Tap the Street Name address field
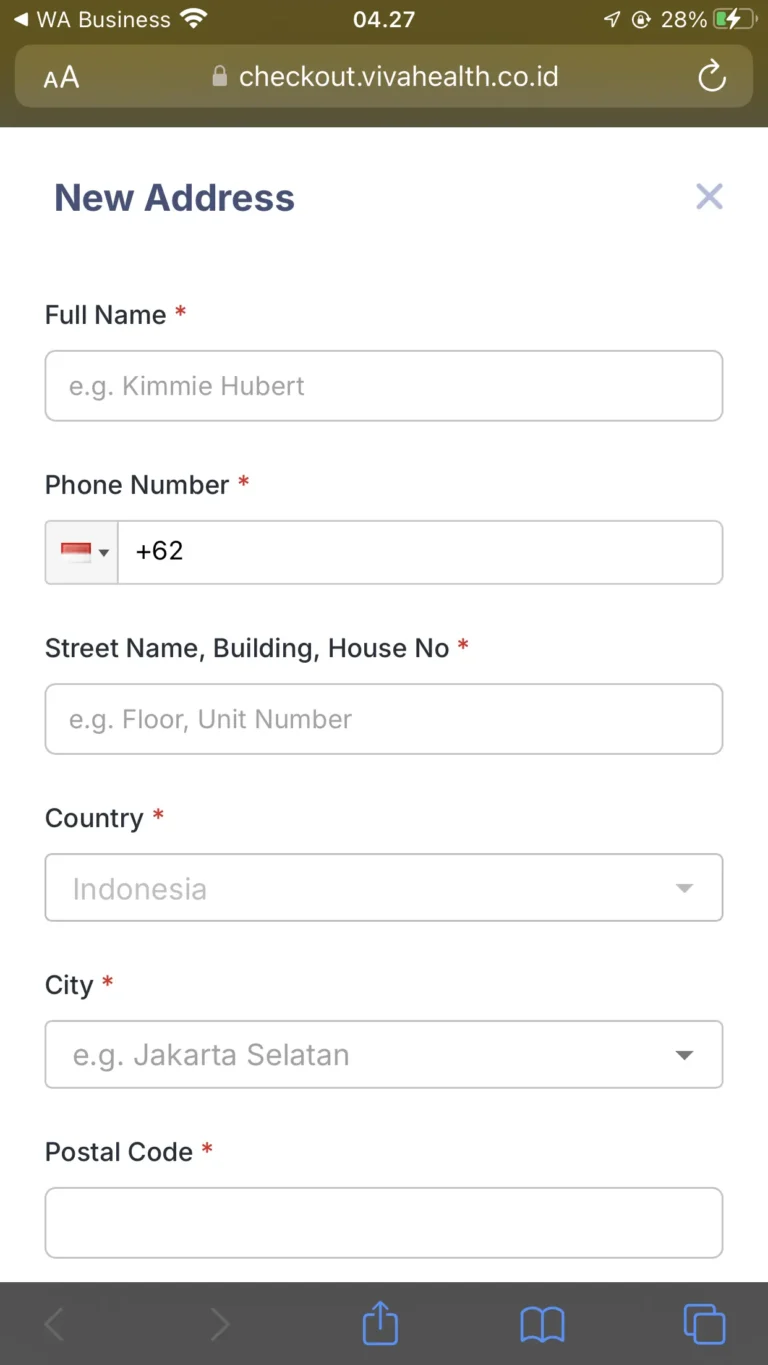768x1365 pixels. (x=384, y=719)
